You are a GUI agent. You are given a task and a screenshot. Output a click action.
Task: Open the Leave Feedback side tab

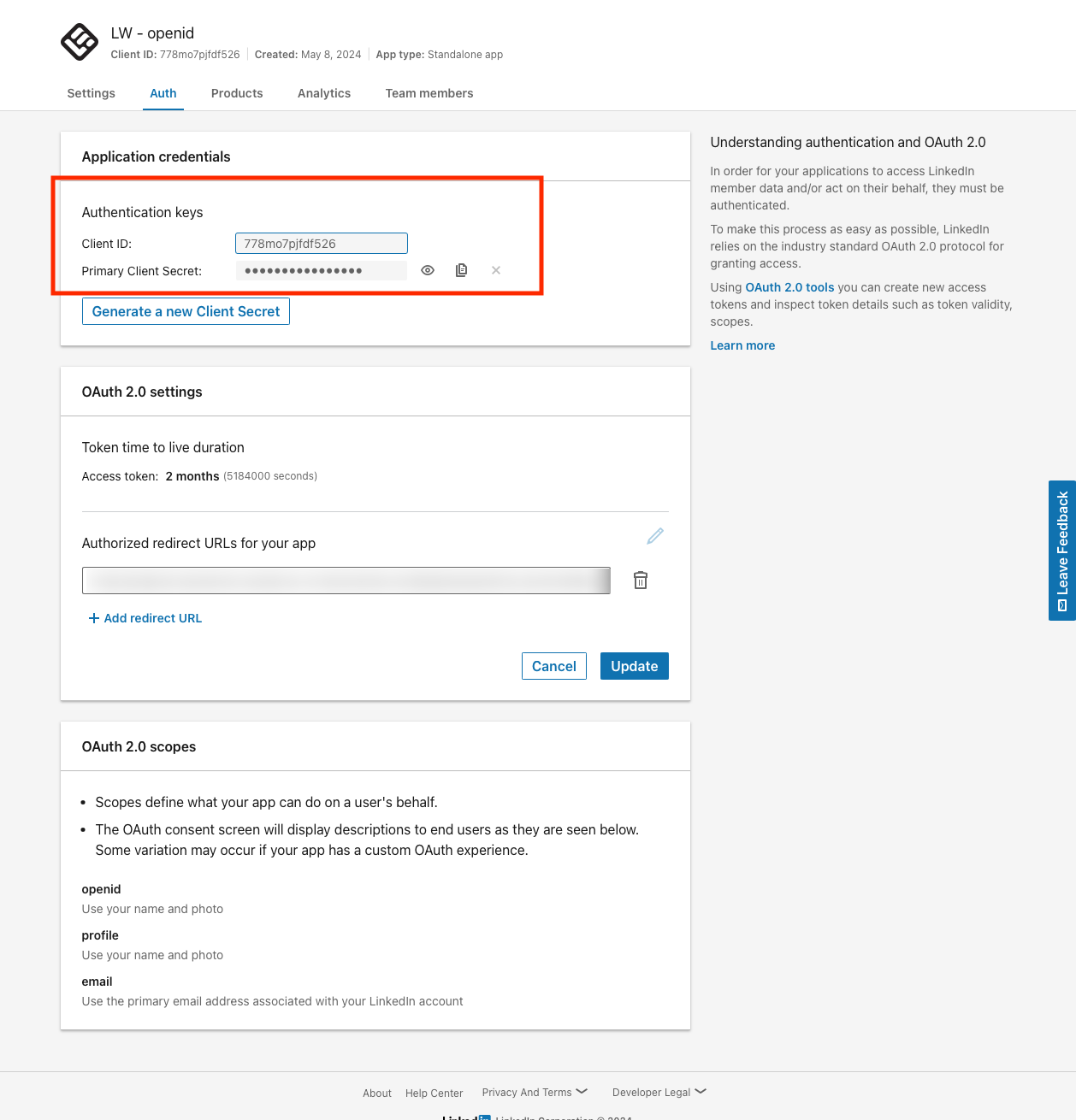point(1062,551)
